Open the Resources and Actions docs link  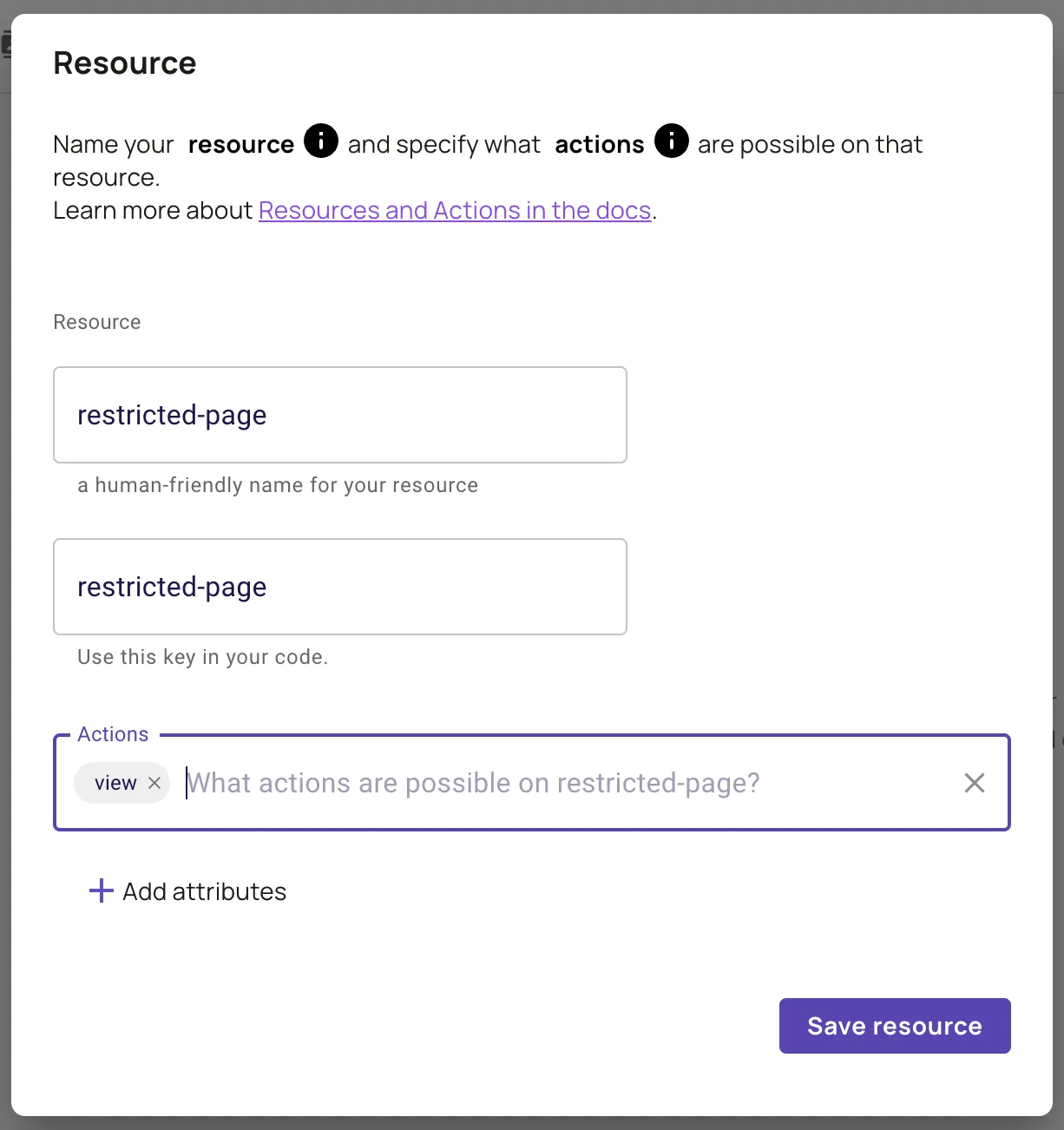[x=455, y=211]
